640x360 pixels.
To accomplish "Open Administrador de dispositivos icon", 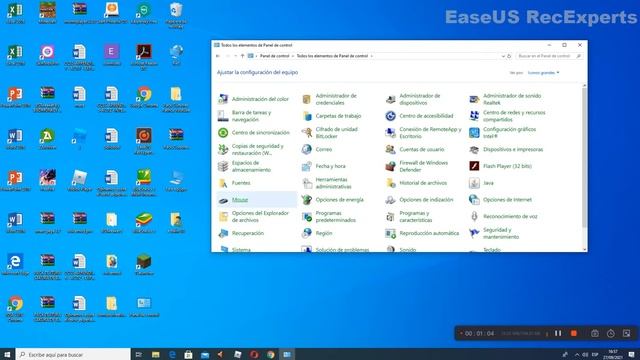I will [391, 99].
